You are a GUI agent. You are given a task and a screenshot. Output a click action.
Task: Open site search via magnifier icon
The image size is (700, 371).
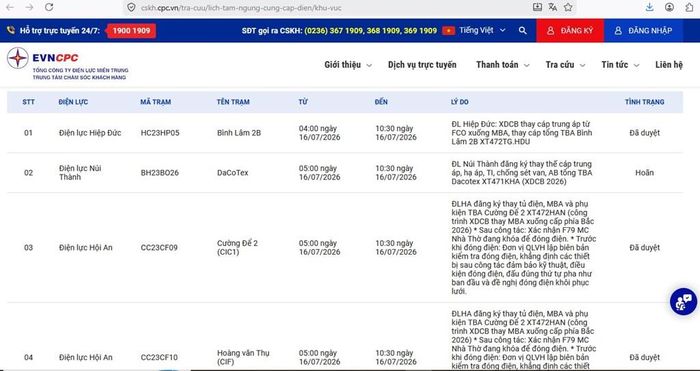coord(523,30)
